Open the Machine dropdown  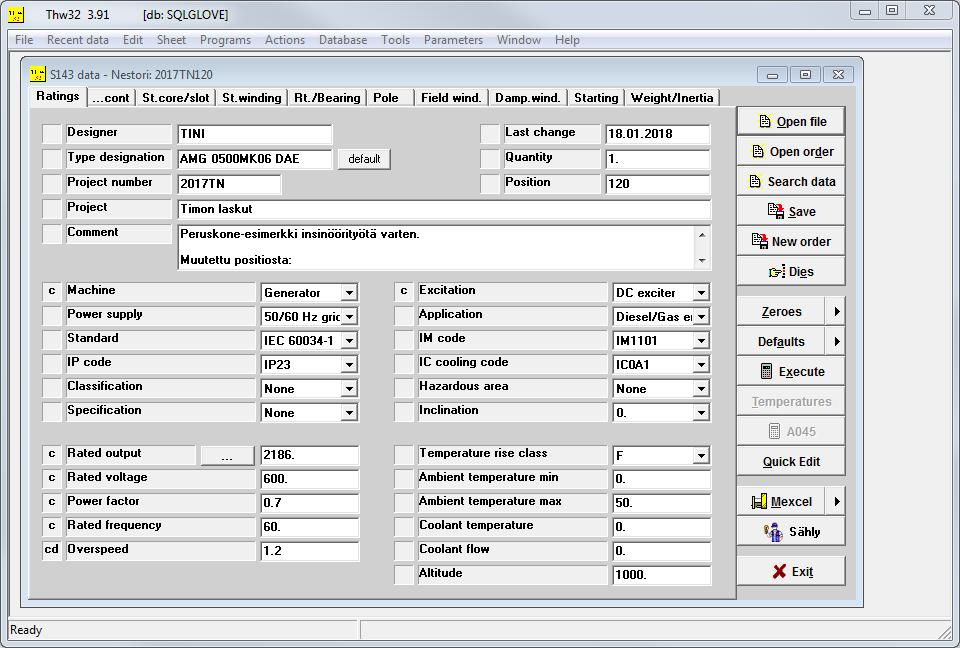pos(349,293)
